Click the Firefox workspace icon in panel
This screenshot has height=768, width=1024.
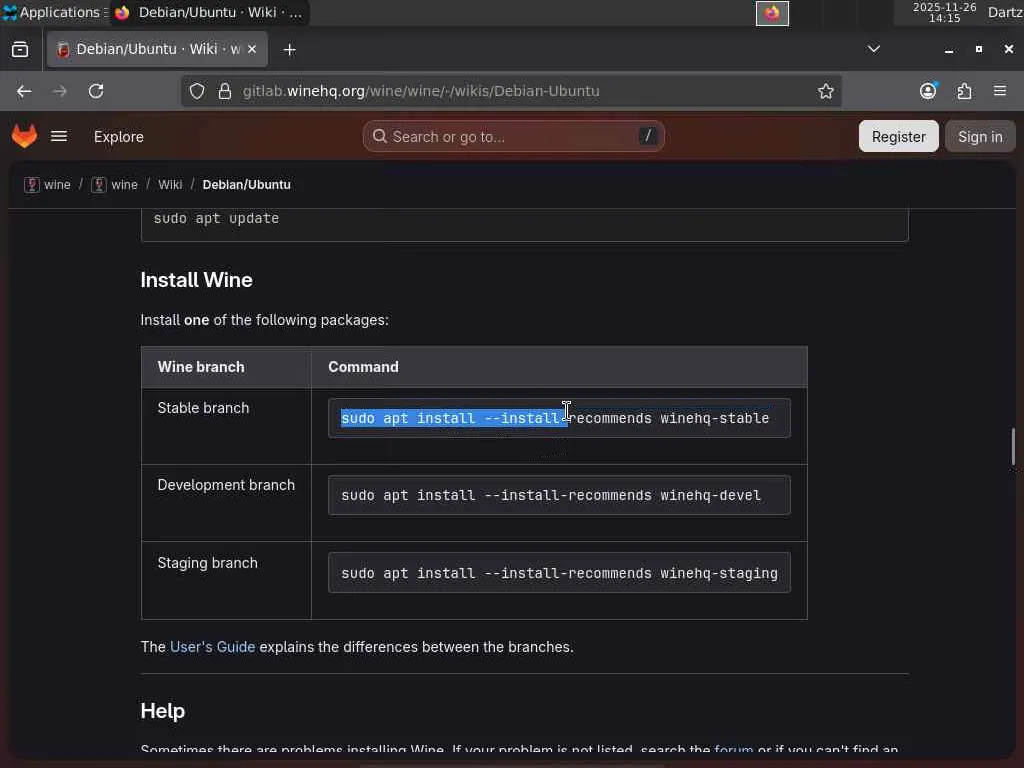[772, 13]
